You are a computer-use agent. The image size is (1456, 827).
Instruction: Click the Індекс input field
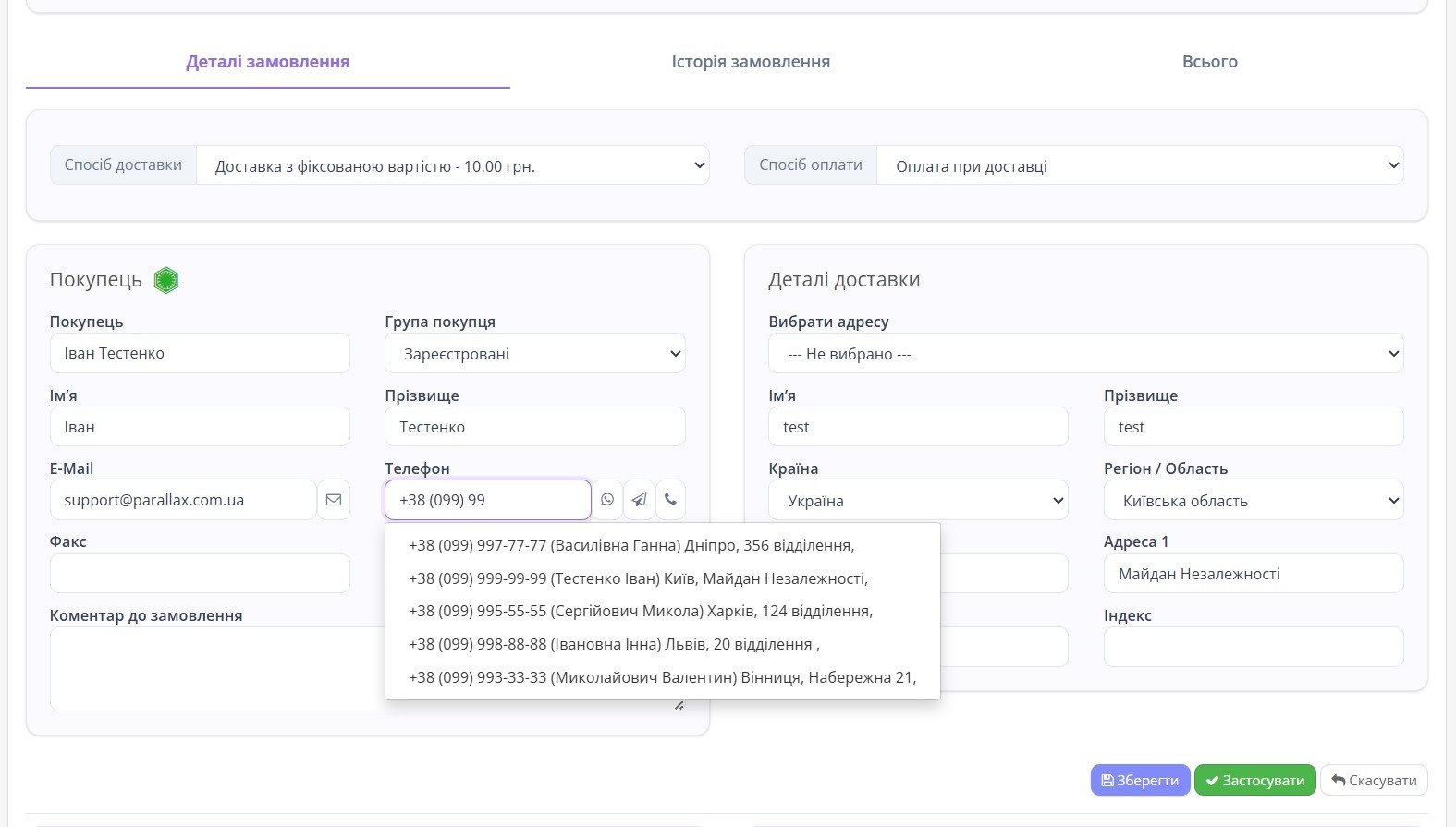(x=1254, y=647)
